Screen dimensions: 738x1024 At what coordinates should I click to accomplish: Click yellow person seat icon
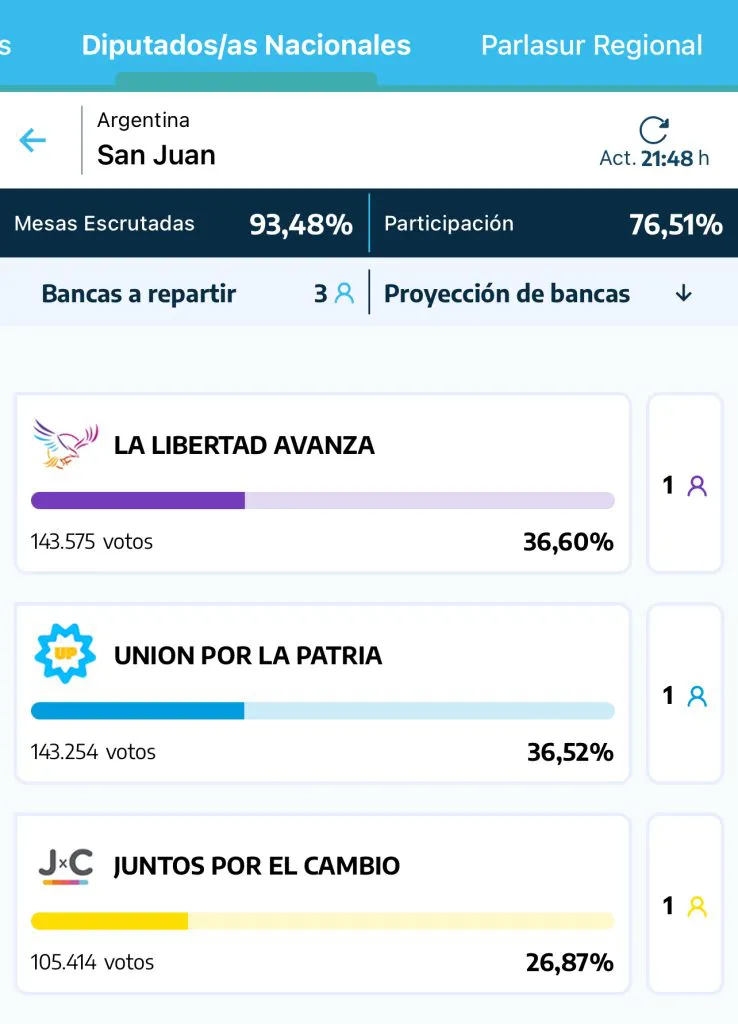pos(697,907)
